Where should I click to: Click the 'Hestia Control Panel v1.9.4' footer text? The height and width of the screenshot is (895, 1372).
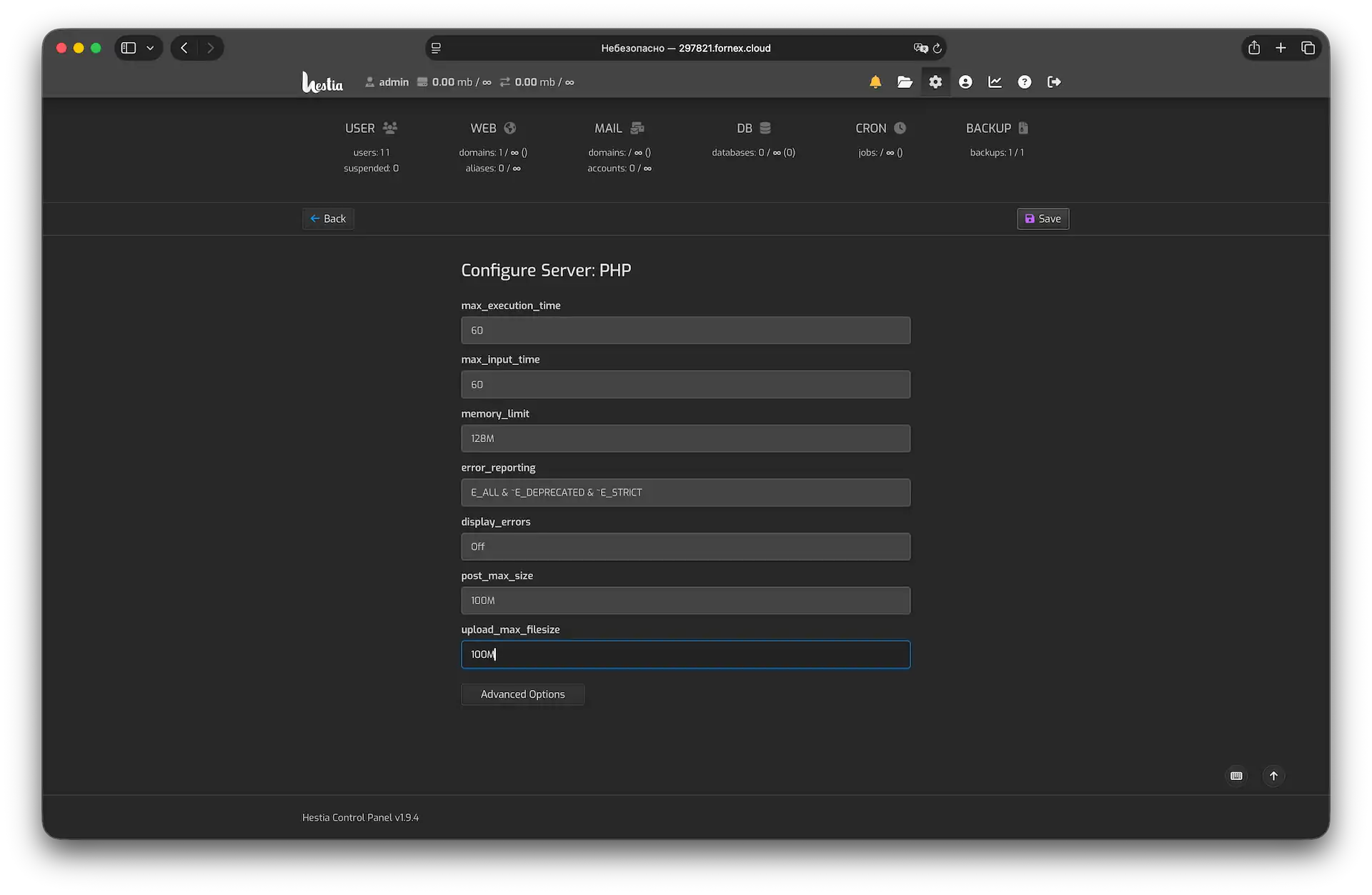360,817
